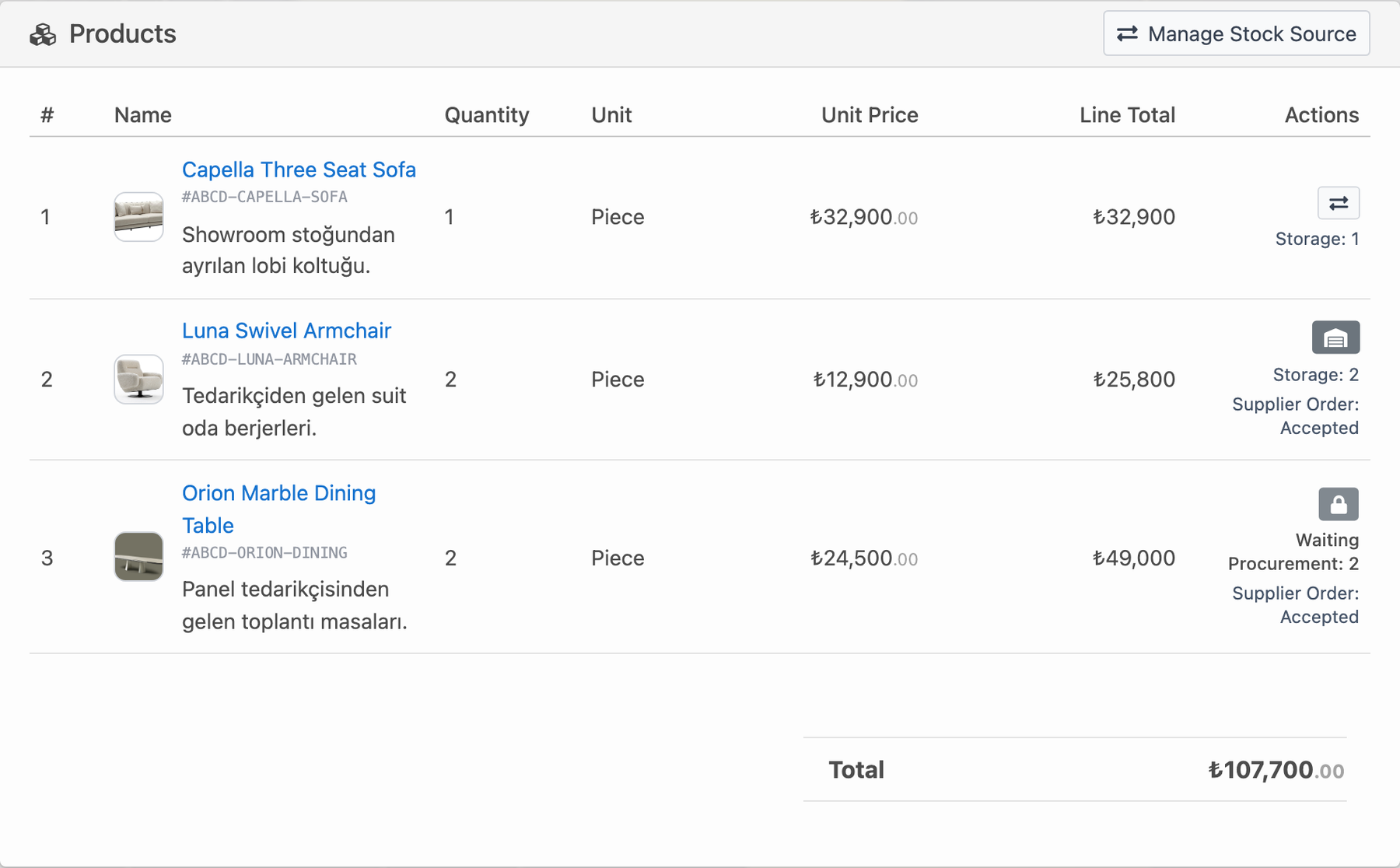This screenshot has width=1400, height=868.
Task: Click Supplier Order Accepted under Luna armchair
Action: tap(1295, 416)
